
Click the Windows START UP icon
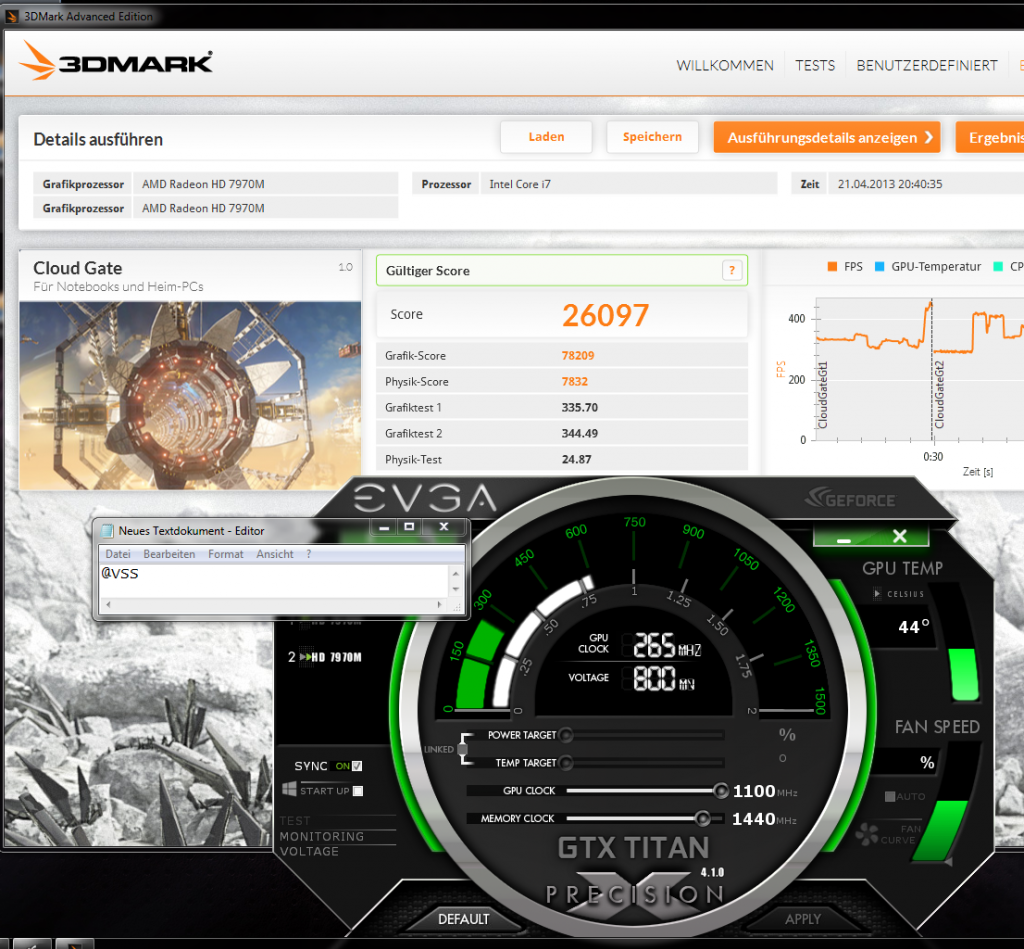click(x=289, y=789)
